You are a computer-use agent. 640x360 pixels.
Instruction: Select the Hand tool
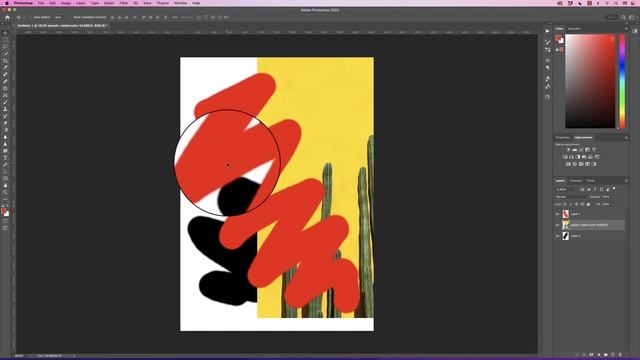tap(5, 185)
